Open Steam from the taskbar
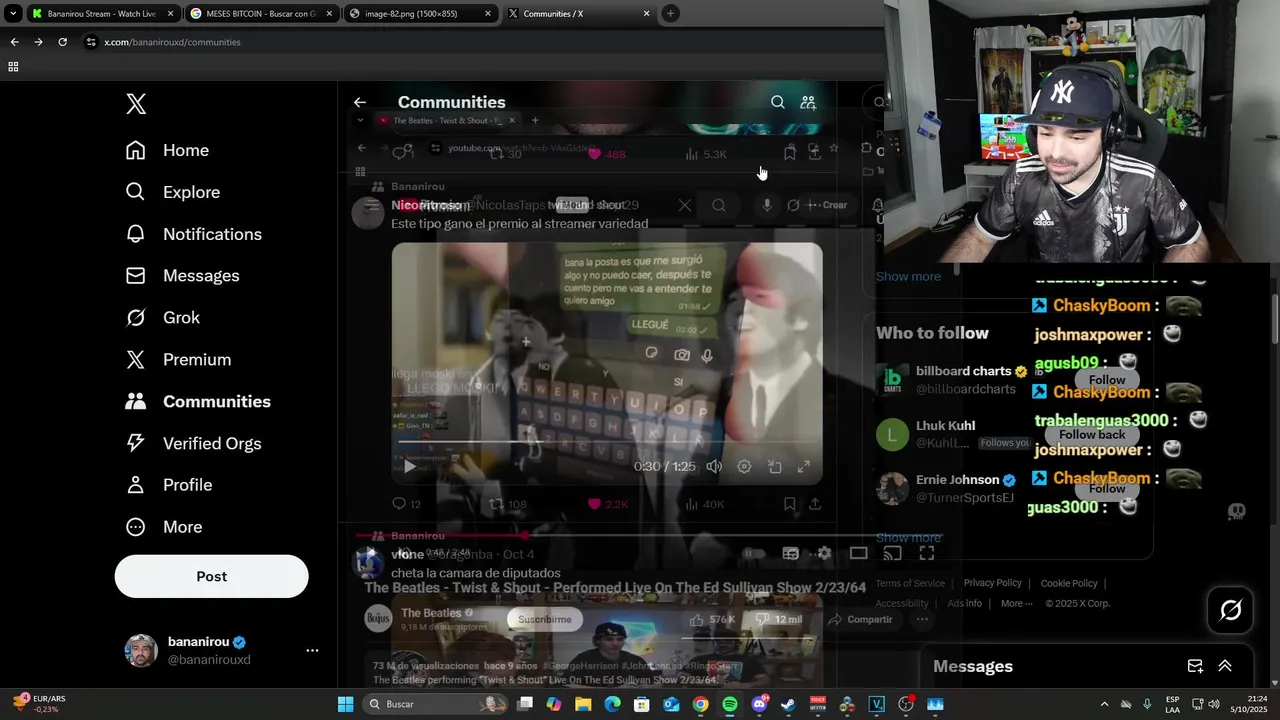Image resolution: width=1280 pixels, height=720 pixels. pyautogui.click(x=788, y=704)
